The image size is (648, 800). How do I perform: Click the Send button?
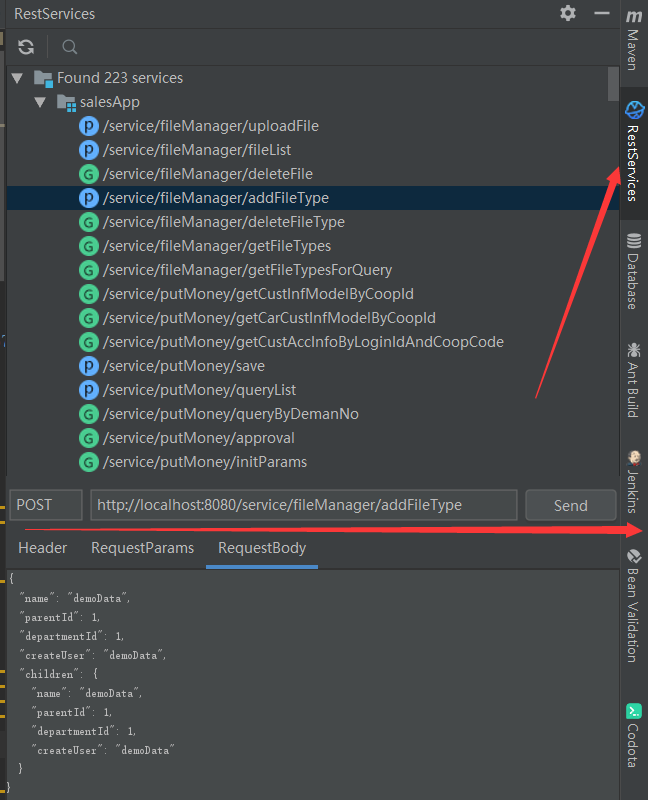click(x=570, y=505)
